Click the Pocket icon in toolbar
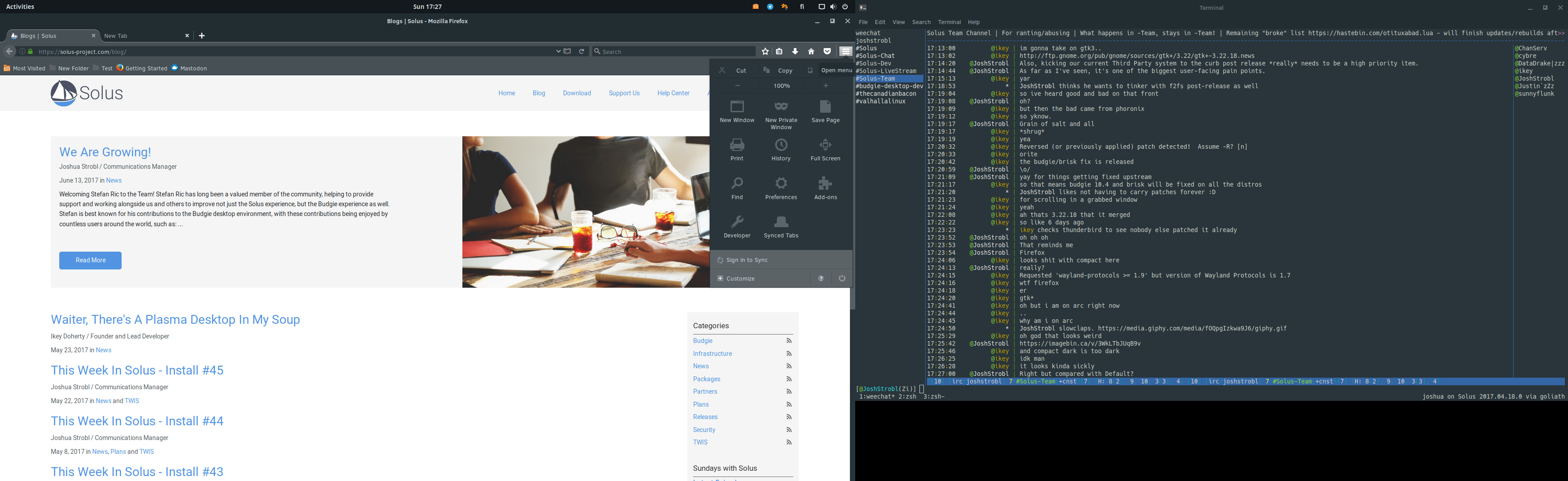Screen dimensions: 1568x481 coord(827,52)
